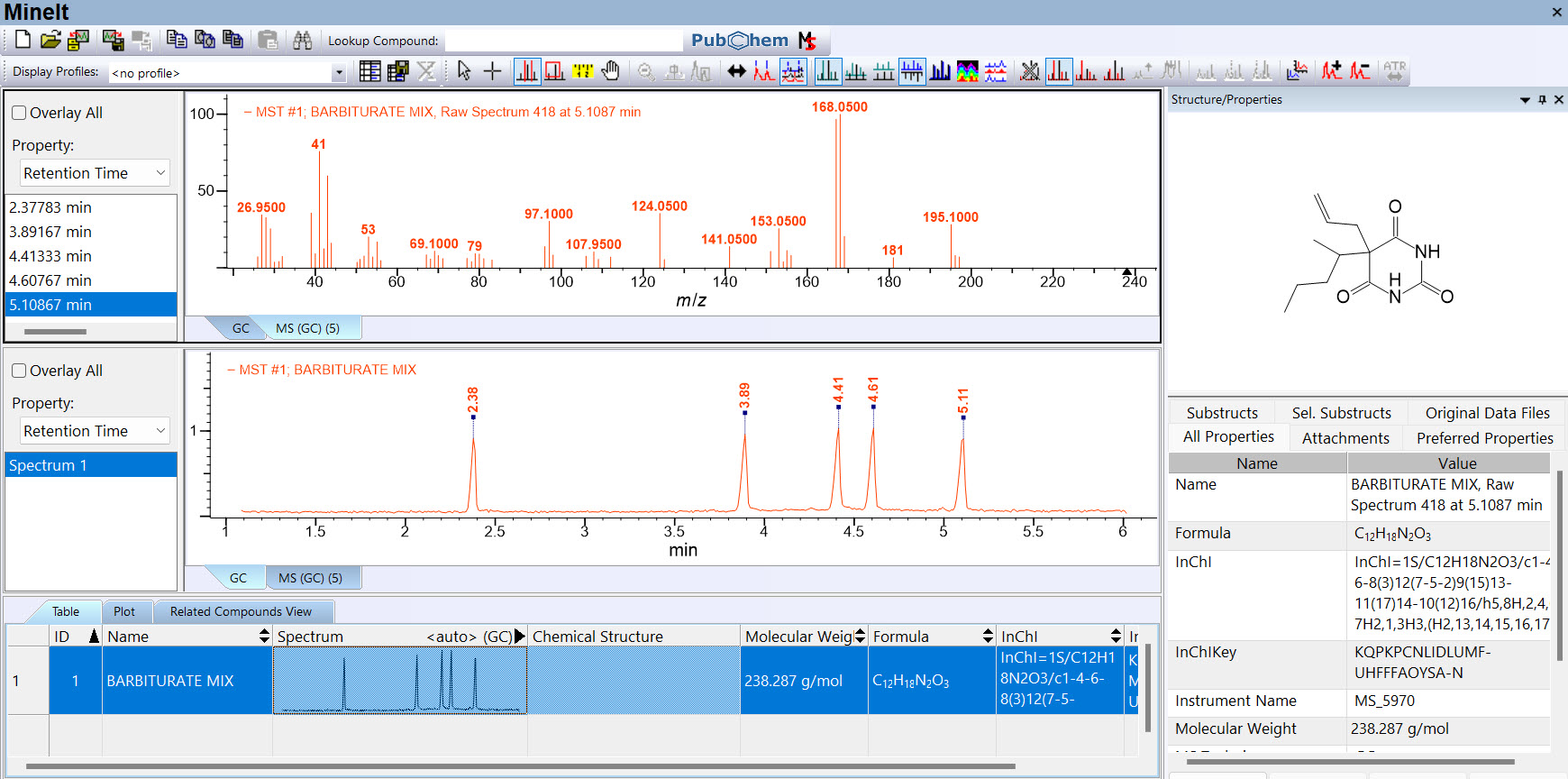Expand upper Retention Time property dropdown
The height and width of the screenshot is (779, 1568).
tap(160, 173)
